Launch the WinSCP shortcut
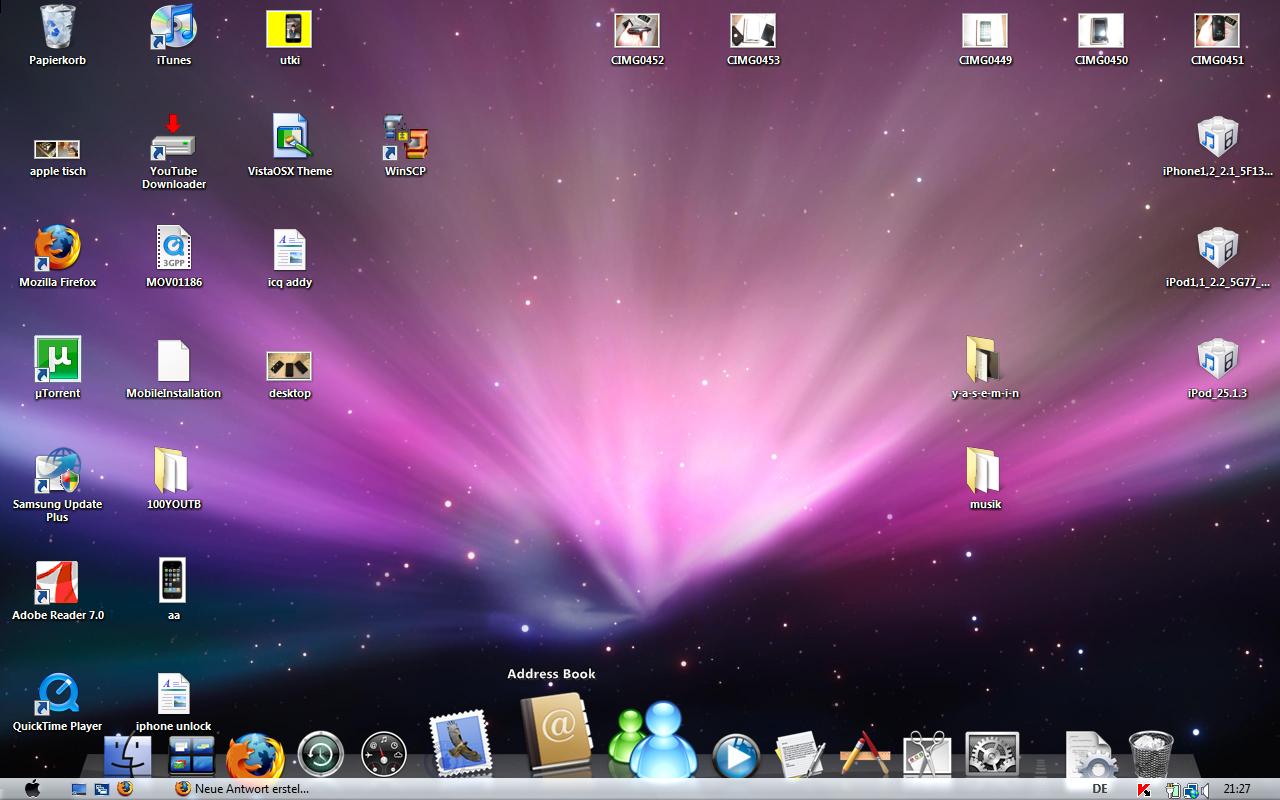Screen dimensions: 1280x800 click(x=405, y=146)
